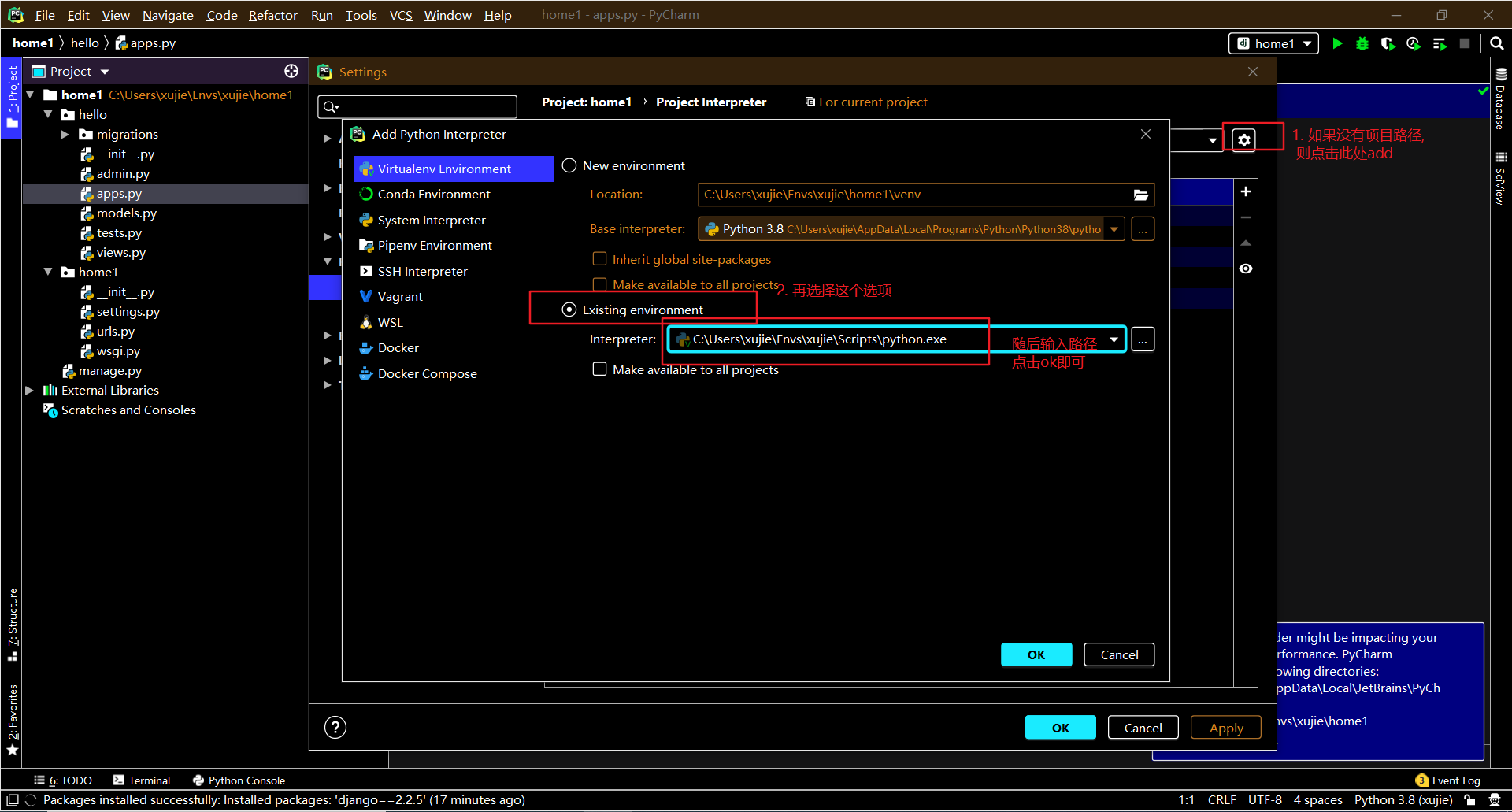The height and width of the screenshot is (812, 1512).
Task: Click the upgrade package up-arrow icon
Action: 1246,243
